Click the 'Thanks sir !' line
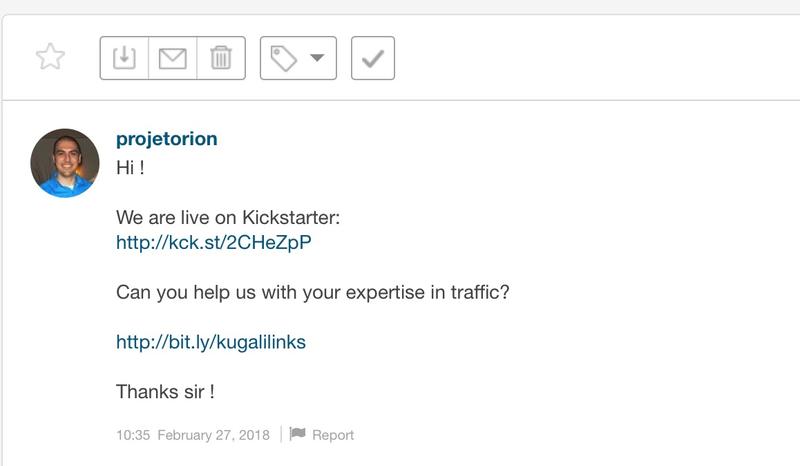 (x=165, y=391)
